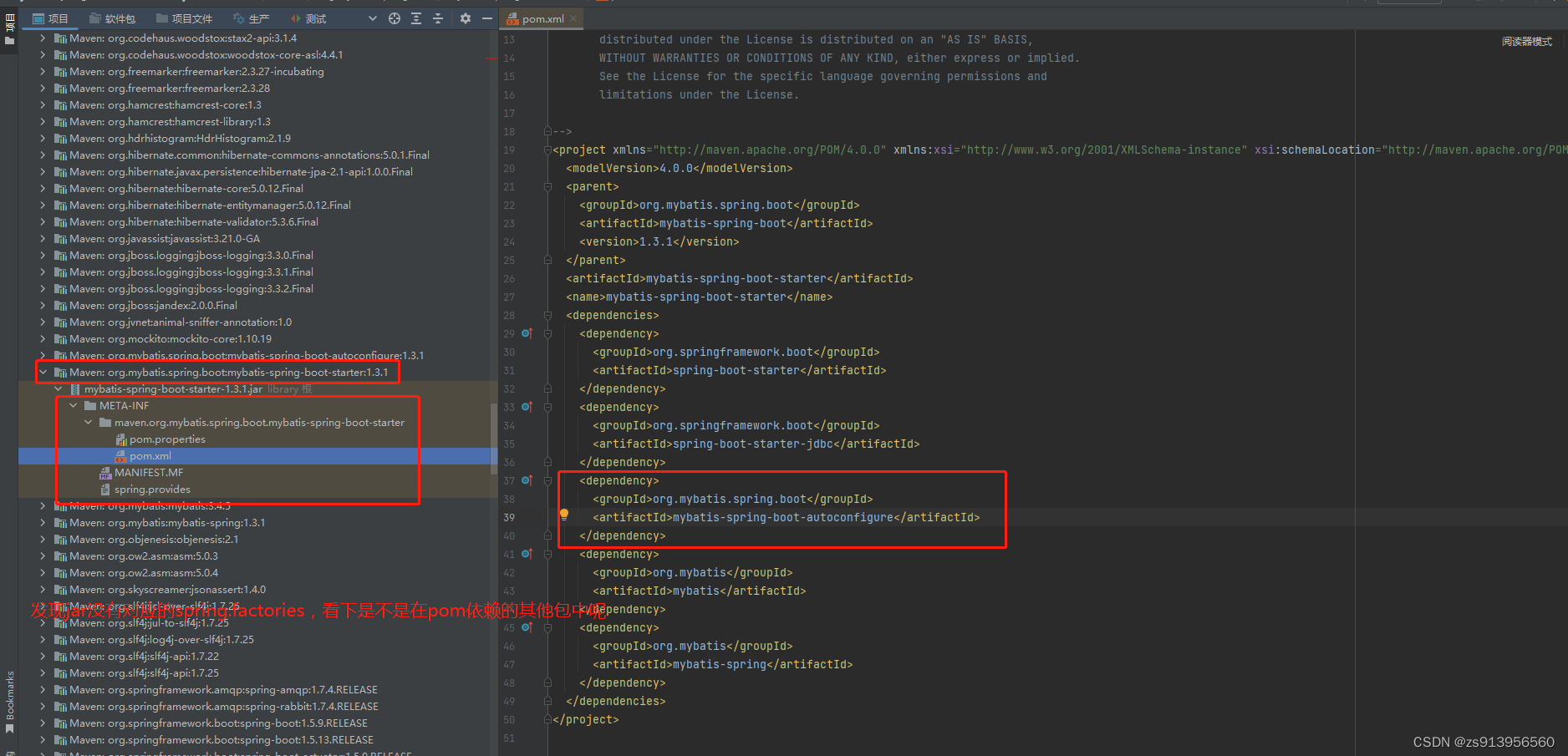This screenshot has width=1568, height=756.
Task: Click library icon of objenesis:2.1 row
Action: (x=60, y=540)
